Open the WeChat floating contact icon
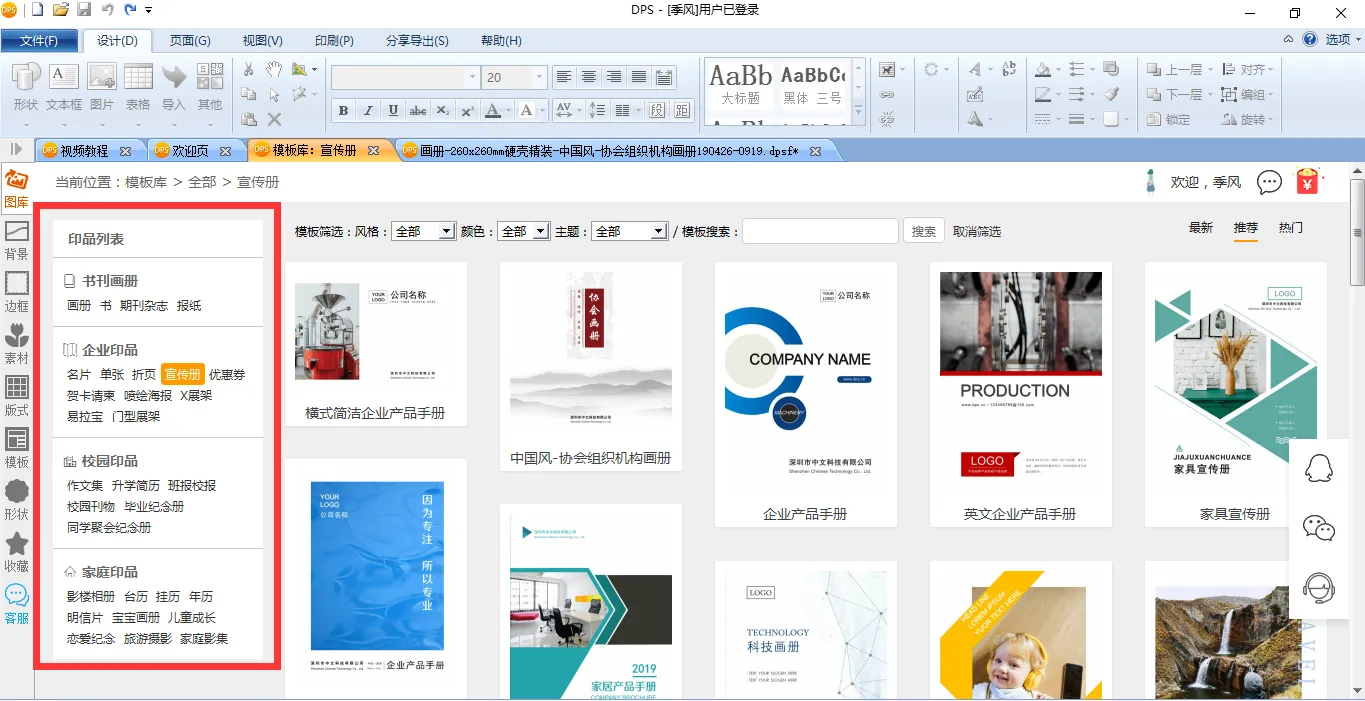 click(1319, 527)
